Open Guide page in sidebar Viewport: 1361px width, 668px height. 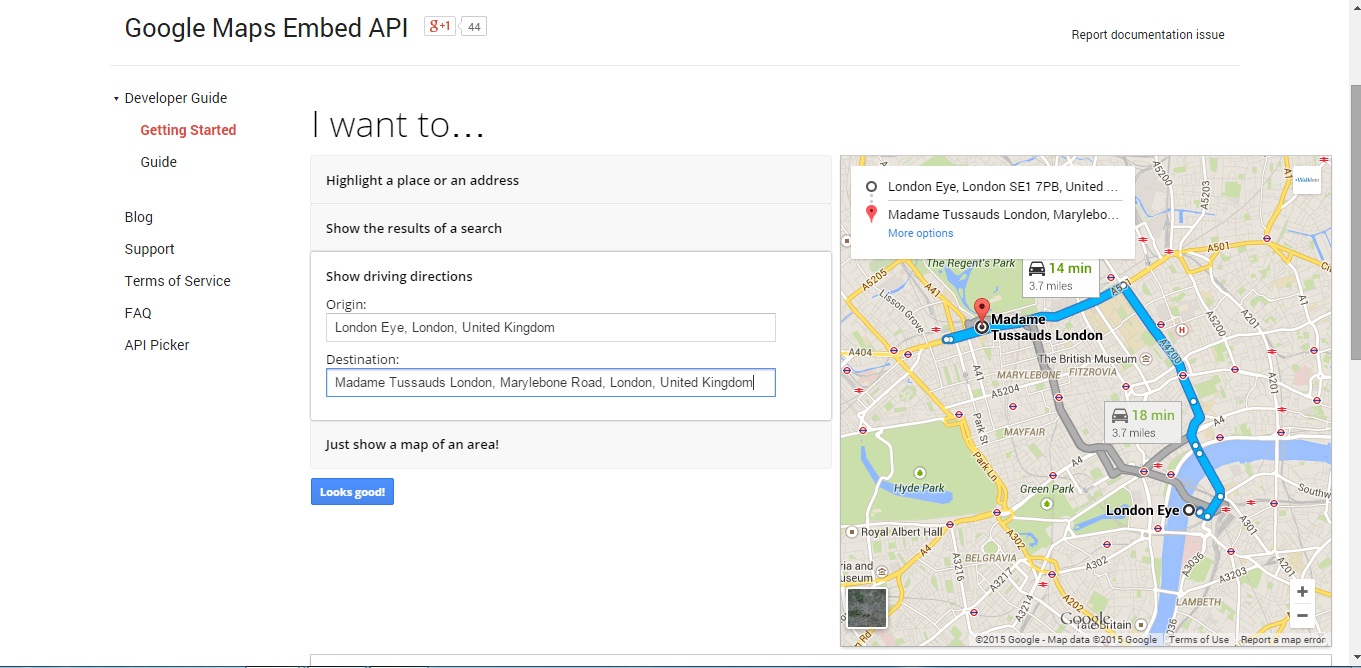[x=158, y=162]
